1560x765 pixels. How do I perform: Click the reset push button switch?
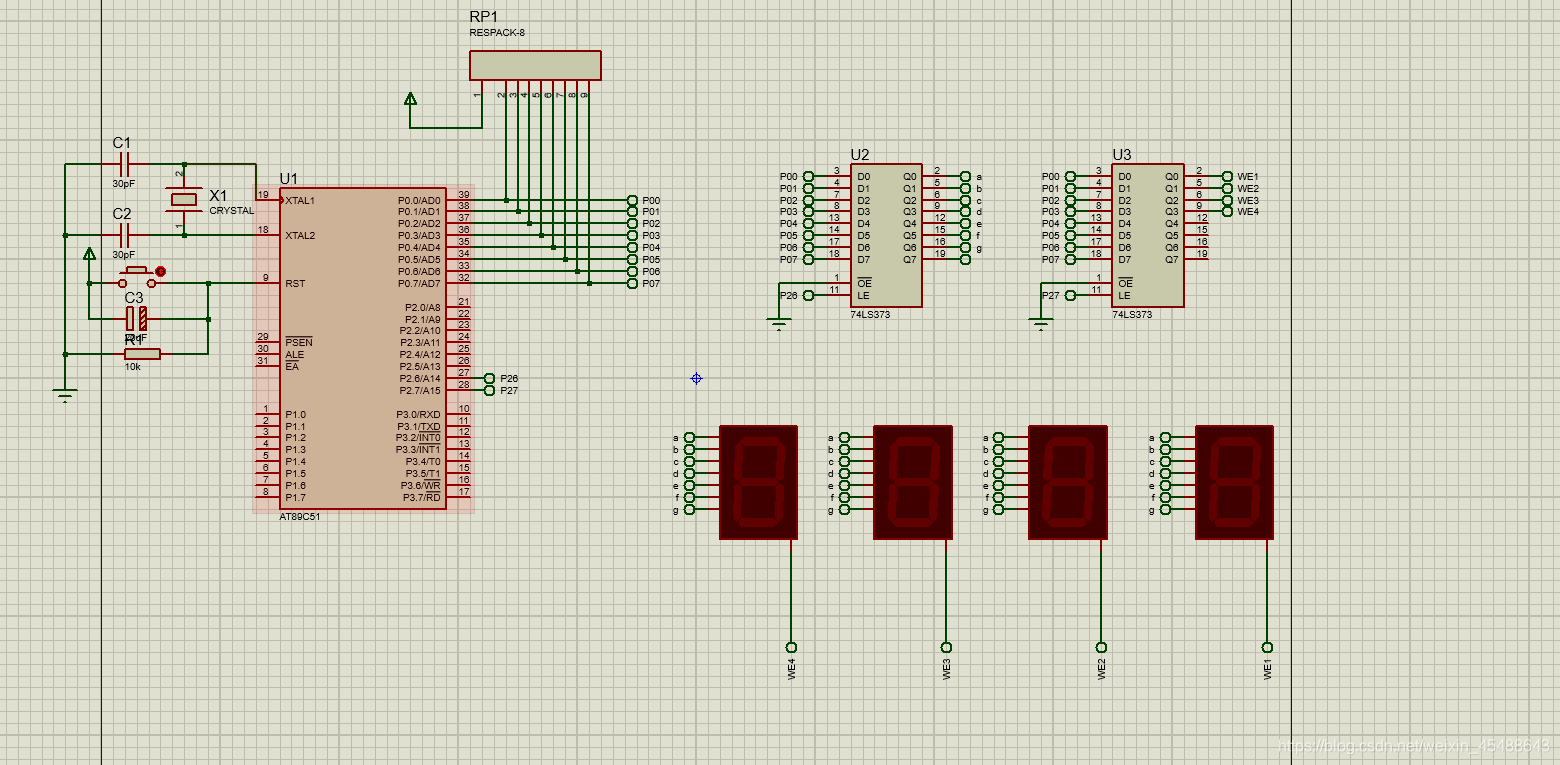[138, 277]
